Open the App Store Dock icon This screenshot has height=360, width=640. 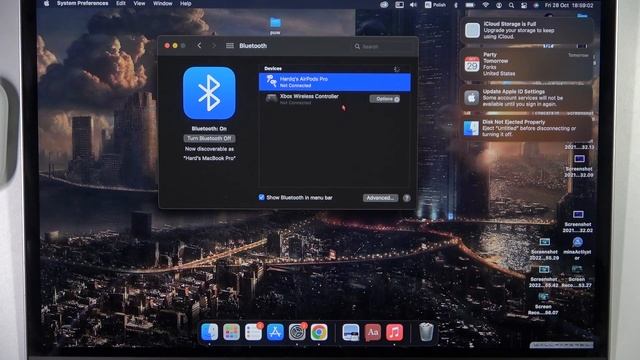(275, 332)
